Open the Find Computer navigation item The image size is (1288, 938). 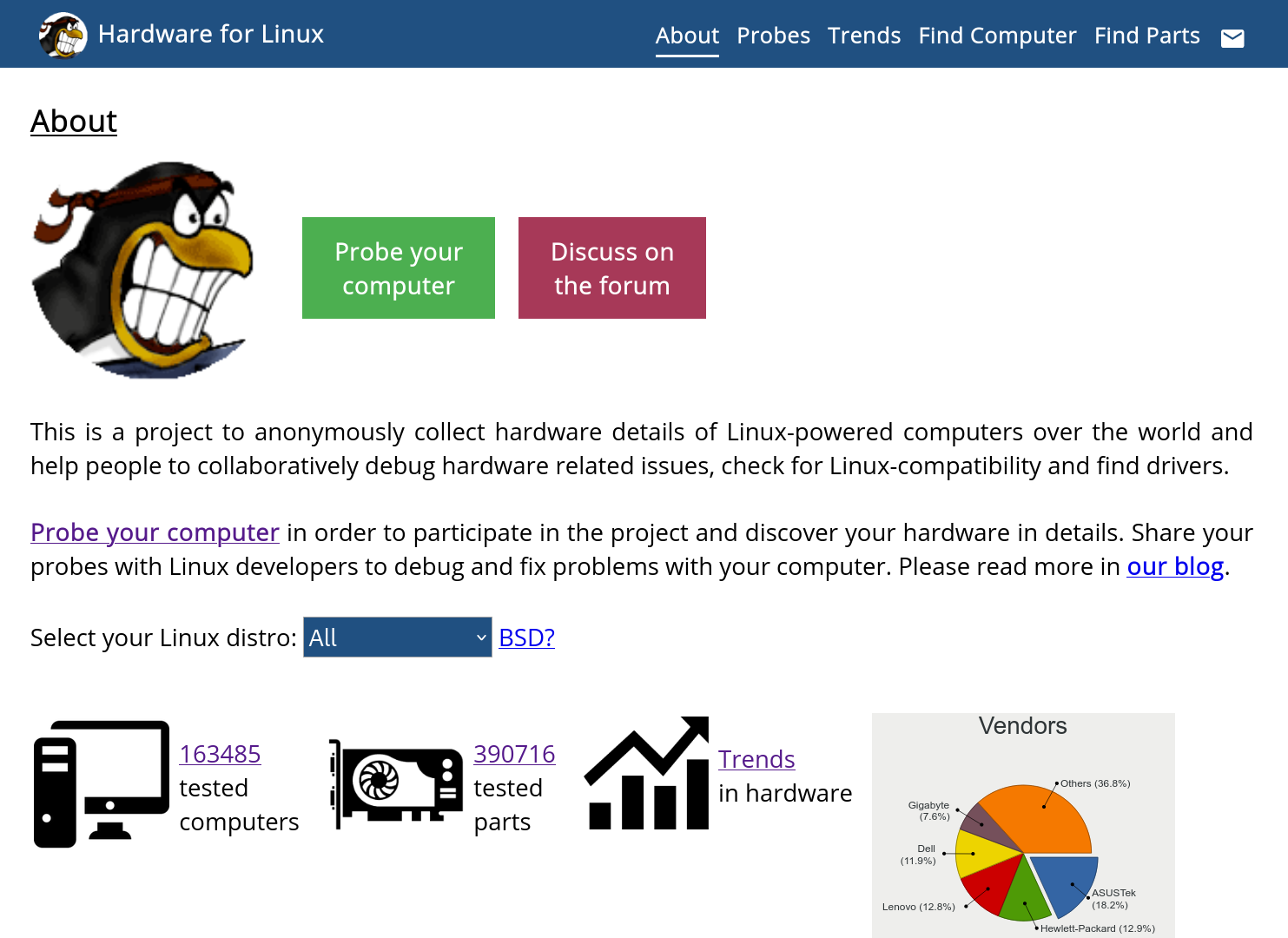point(997,36)
